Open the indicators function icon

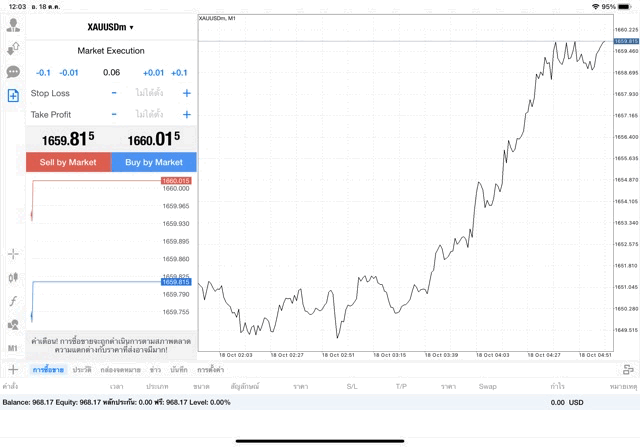pos(13,301)
